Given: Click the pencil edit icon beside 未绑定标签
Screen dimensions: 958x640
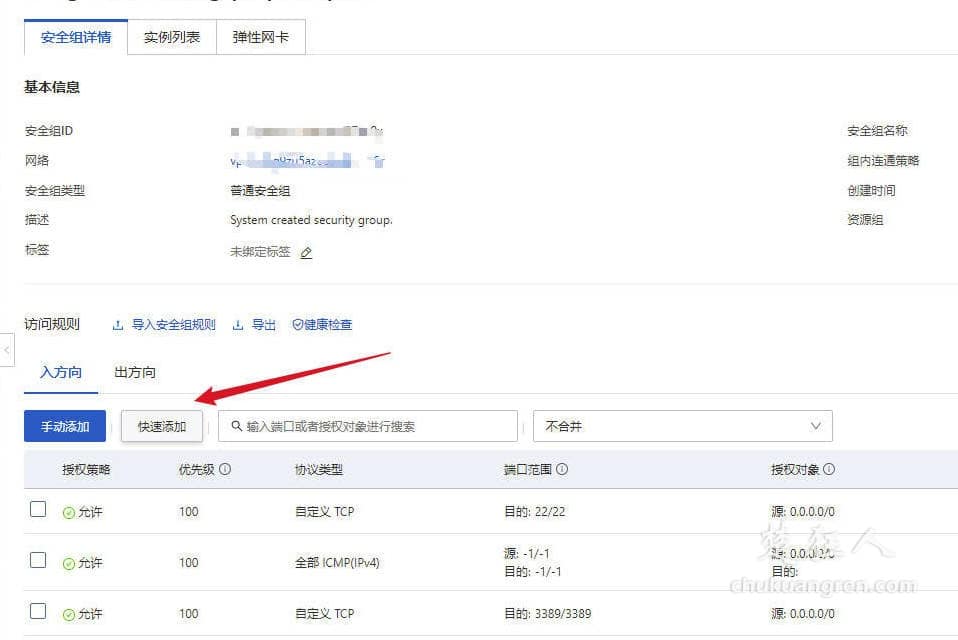Looking at the screenshot, I should (x=306, y=253).
